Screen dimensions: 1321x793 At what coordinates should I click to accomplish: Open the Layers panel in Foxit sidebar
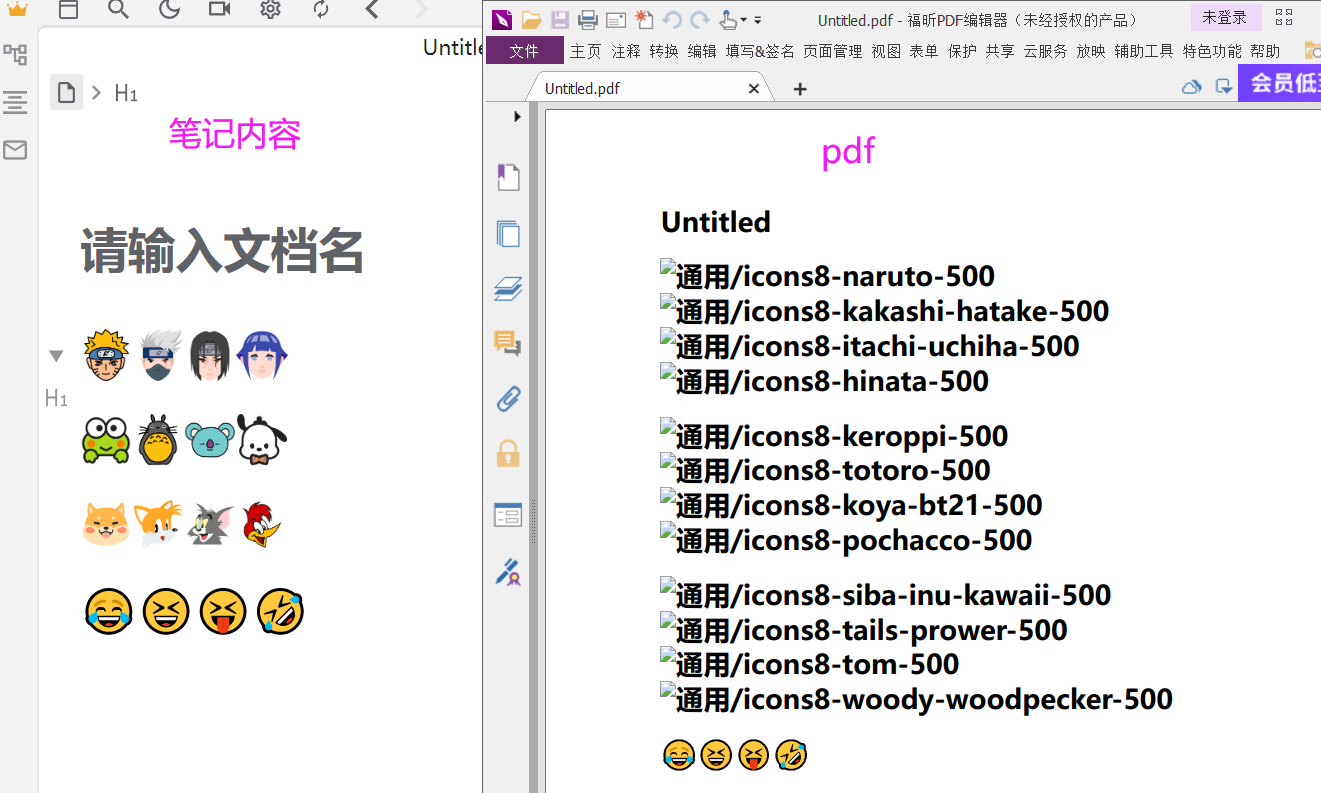click(508, 290)
